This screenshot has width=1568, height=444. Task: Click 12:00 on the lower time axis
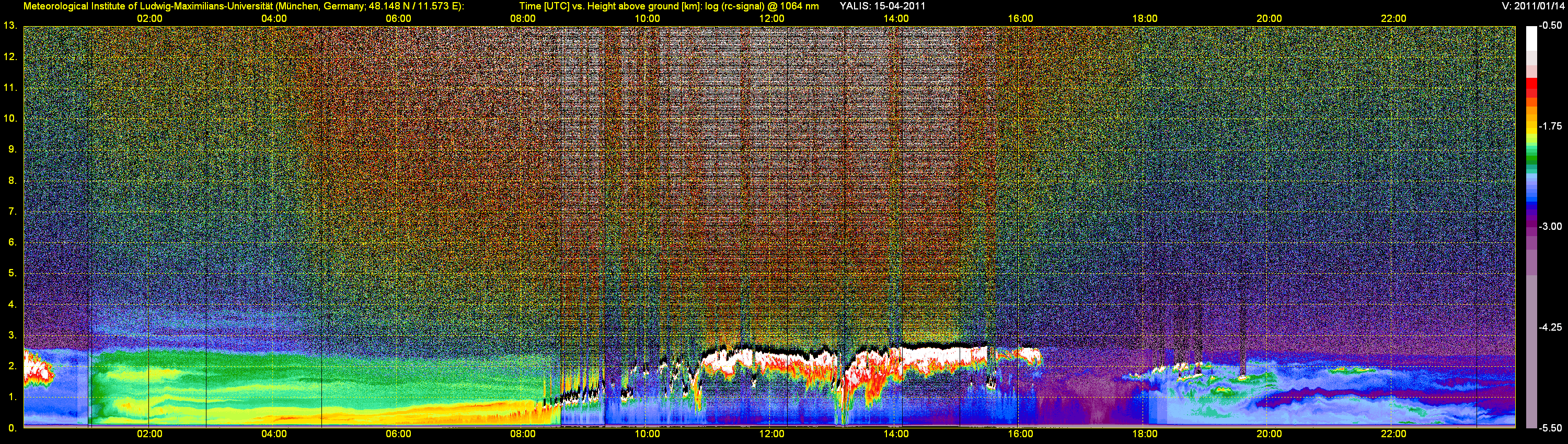tap(772, 434)
